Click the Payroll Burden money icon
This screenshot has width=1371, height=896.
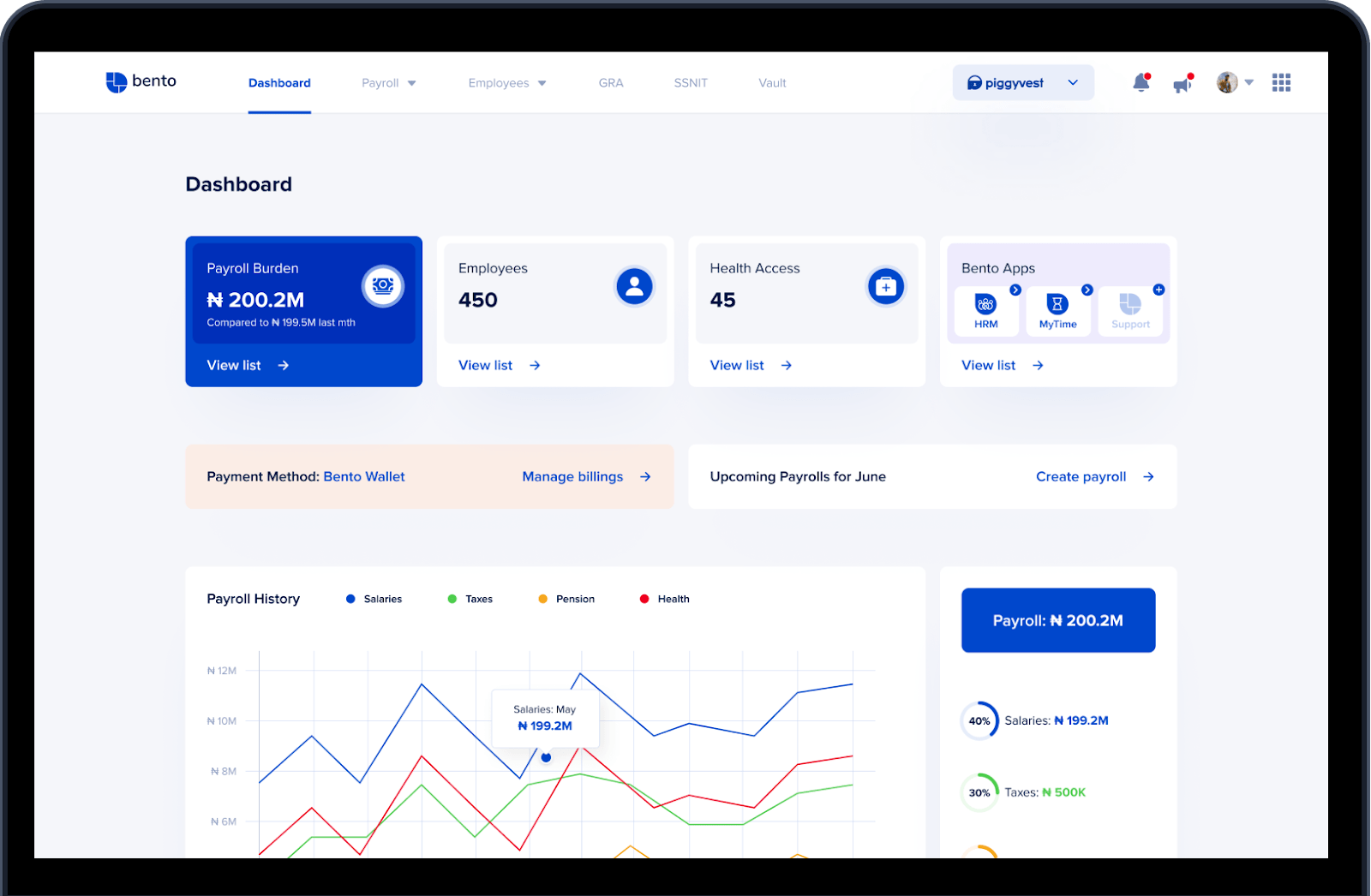tap(382, 286)
